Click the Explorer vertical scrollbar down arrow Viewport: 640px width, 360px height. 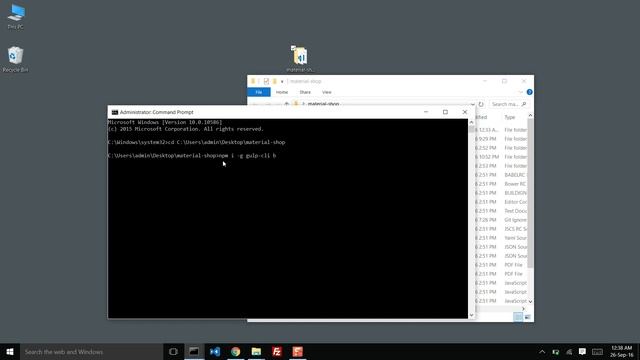pyautogui.click(x=530, y=301)
